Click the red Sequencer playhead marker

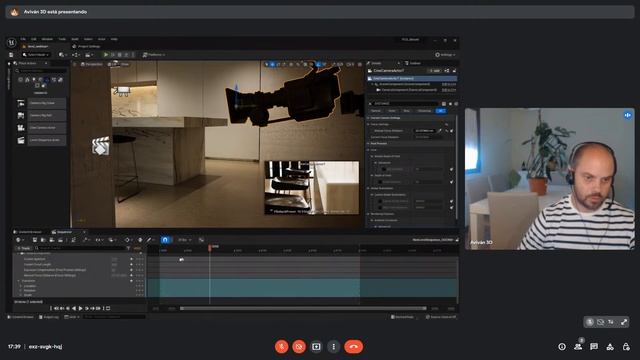pyautogui.click(x=210, y=247)
